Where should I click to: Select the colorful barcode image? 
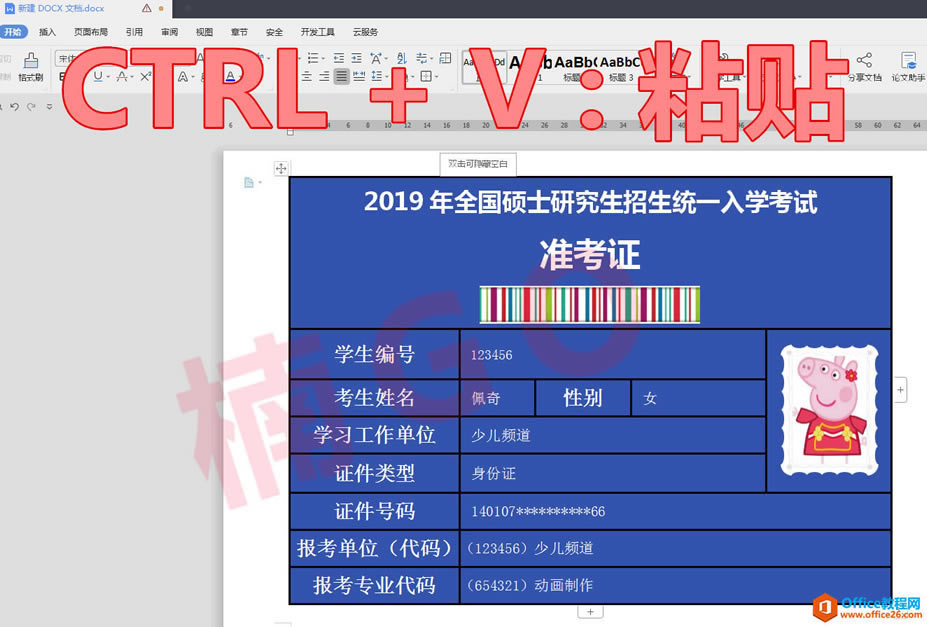(589, 305)
